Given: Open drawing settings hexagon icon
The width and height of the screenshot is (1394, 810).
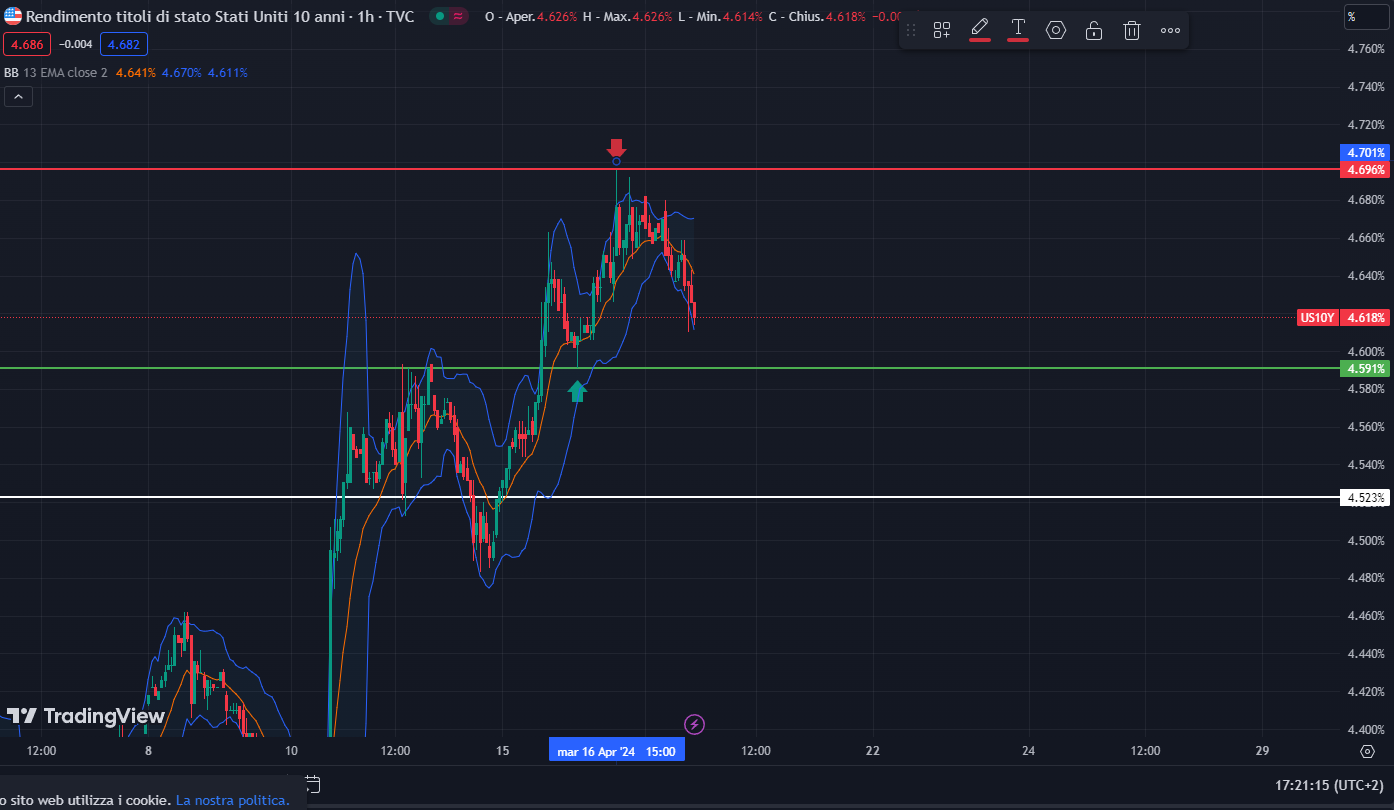Looking at the screenshot, I should (1056, 30).
